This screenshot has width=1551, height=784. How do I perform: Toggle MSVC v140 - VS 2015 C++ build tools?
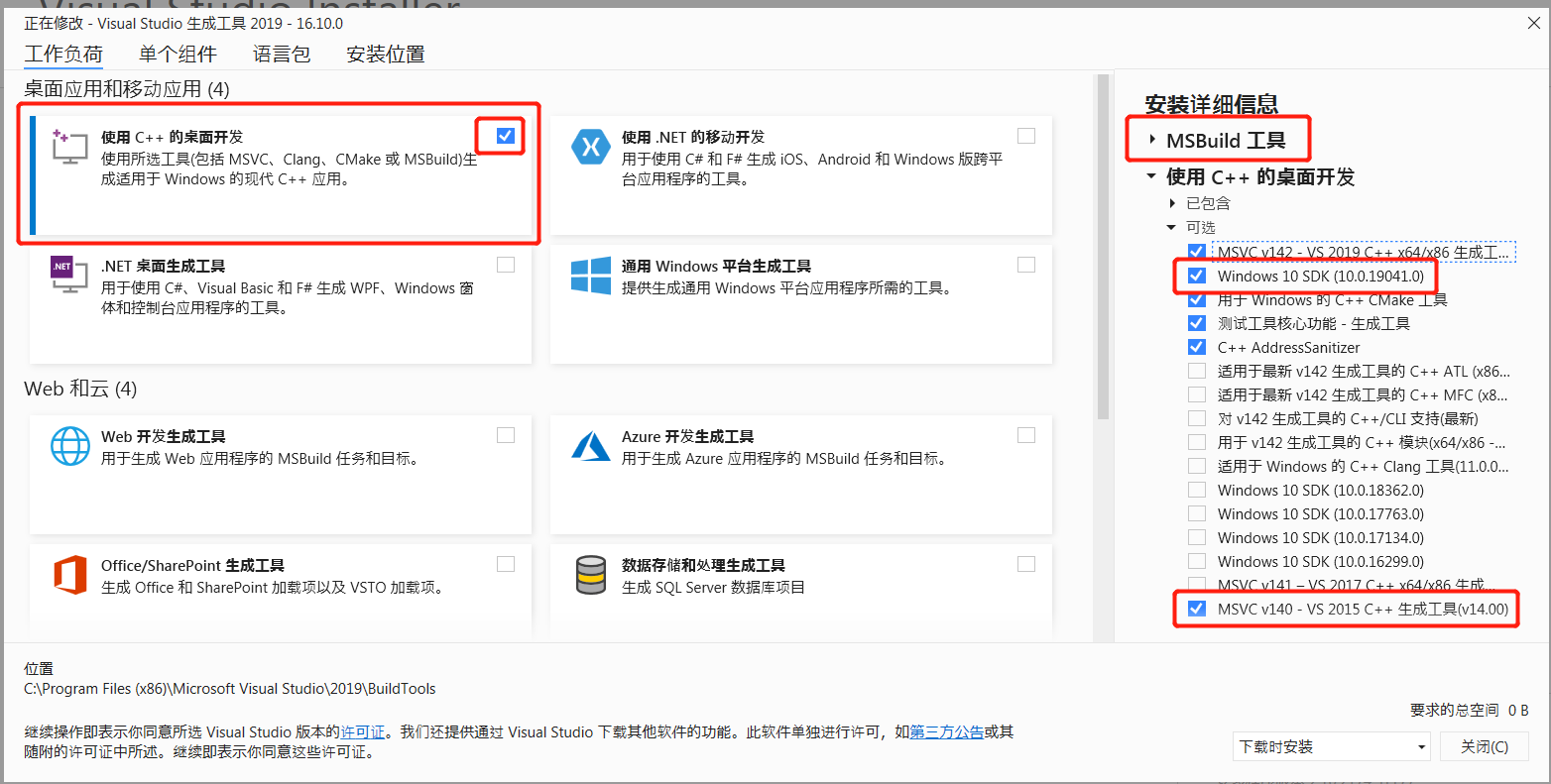[1197, 609]
